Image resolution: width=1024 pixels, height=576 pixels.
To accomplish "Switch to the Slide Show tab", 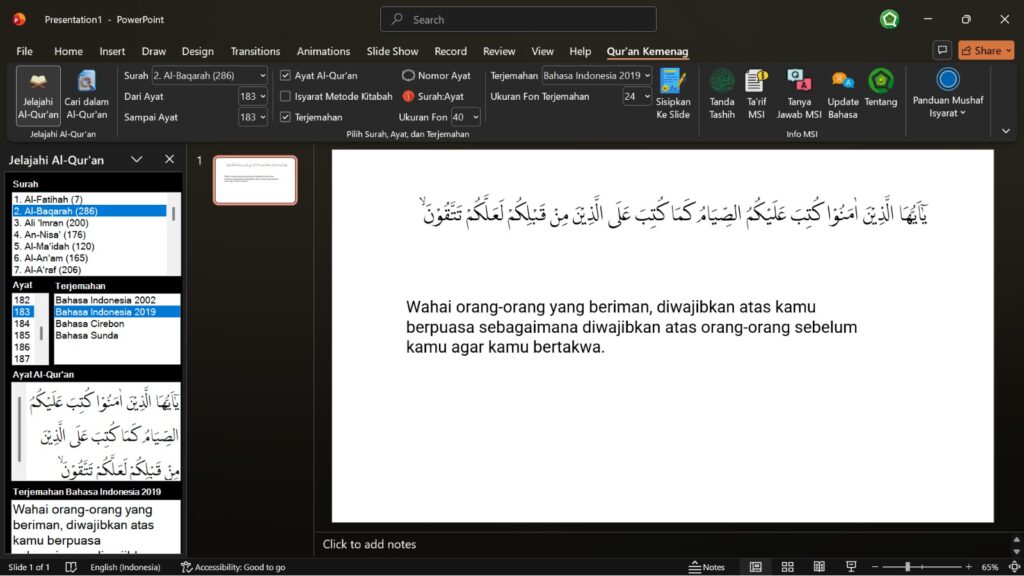I will (392, 51).
